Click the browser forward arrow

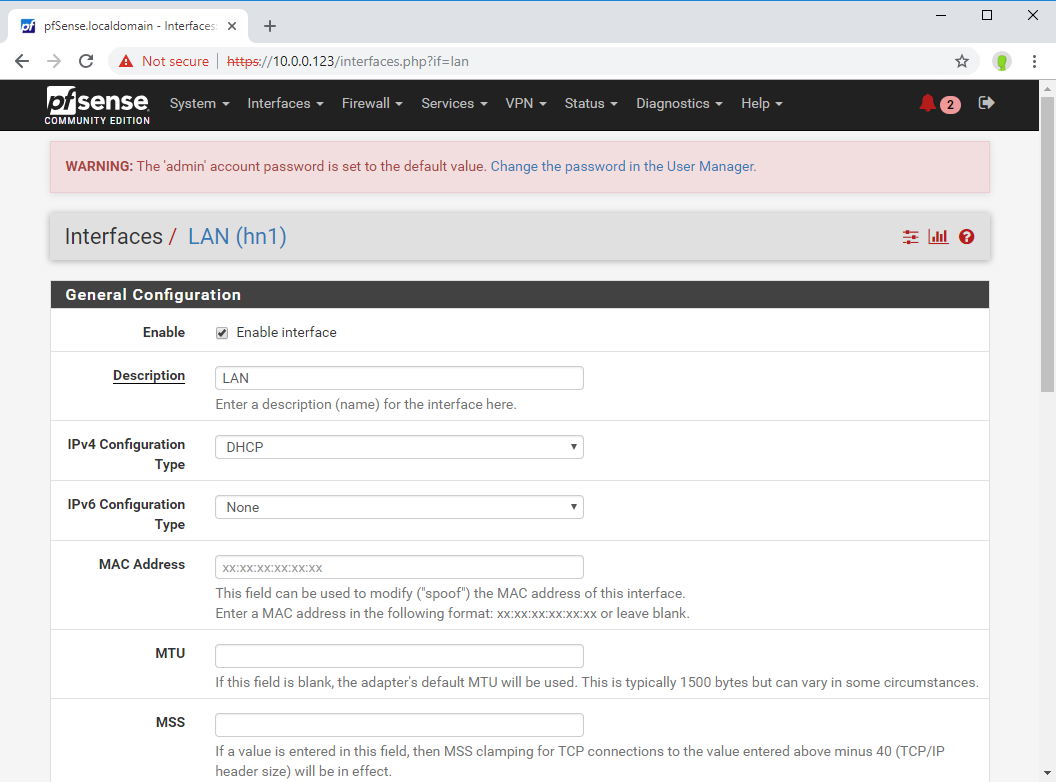tap(54, 61)
